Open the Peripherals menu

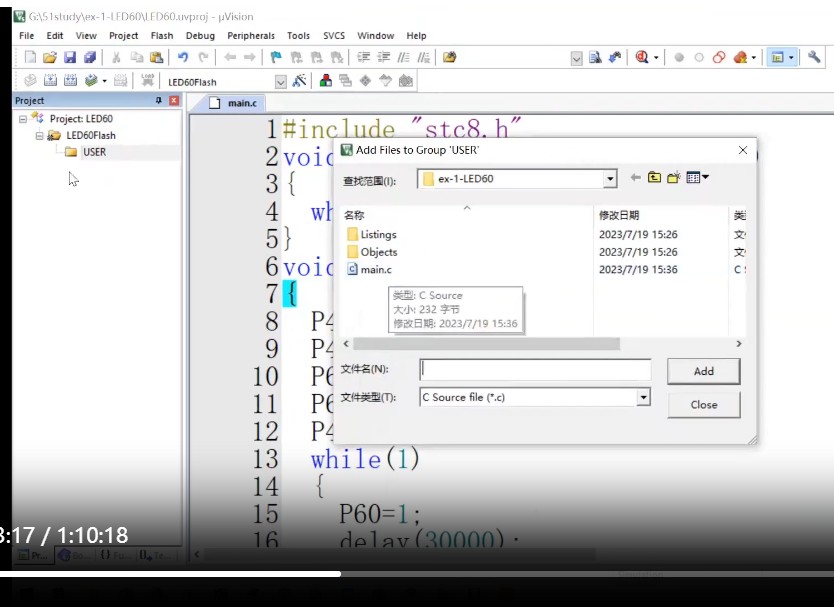(x=251, y=36)
